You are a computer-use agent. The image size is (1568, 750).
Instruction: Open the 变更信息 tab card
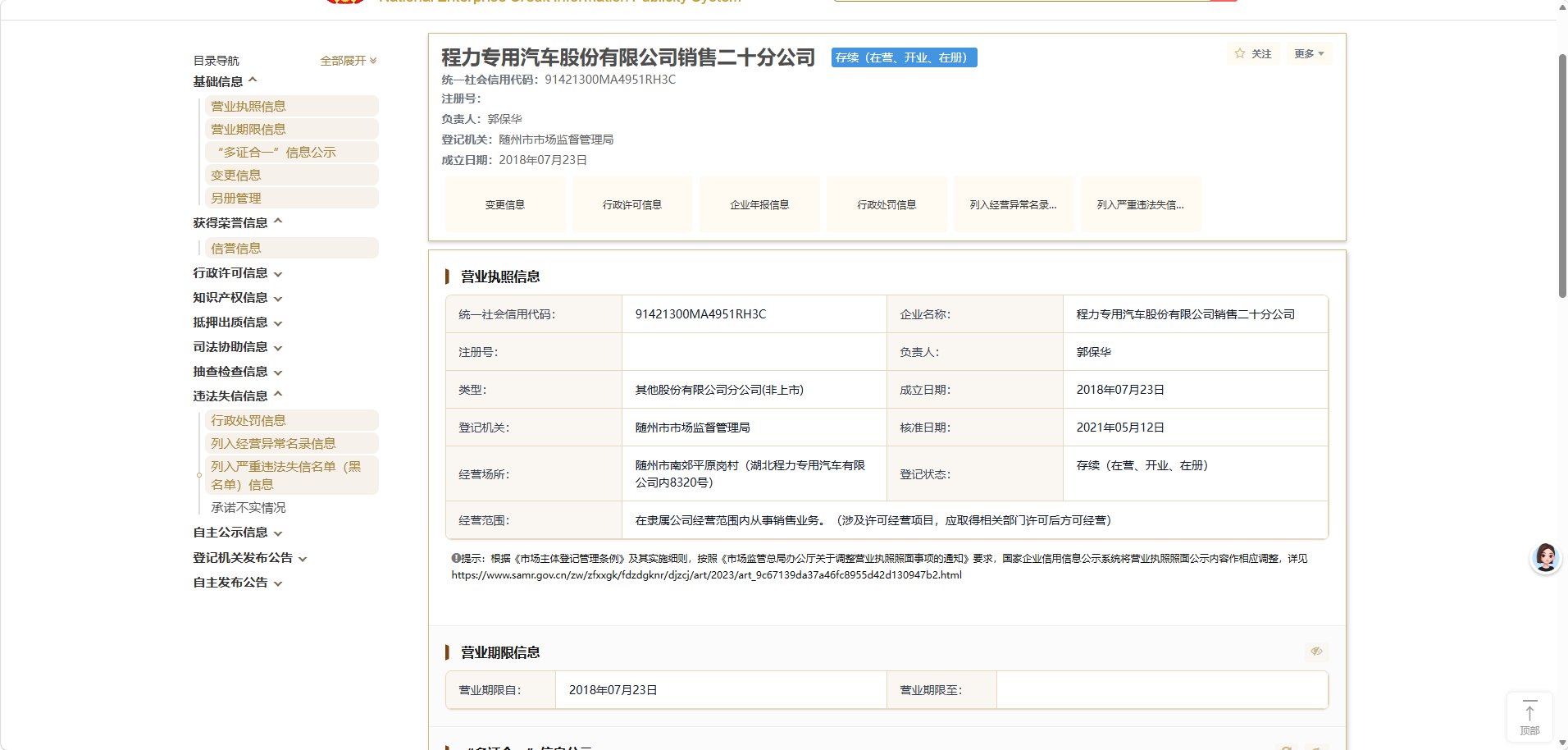coord(505,204)
